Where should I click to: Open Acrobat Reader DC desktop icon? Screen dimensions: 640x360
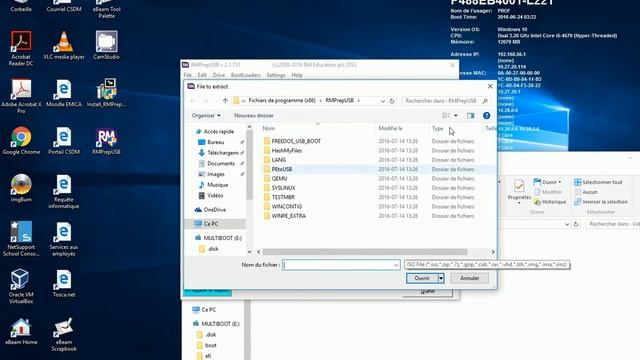pos(21,48)
